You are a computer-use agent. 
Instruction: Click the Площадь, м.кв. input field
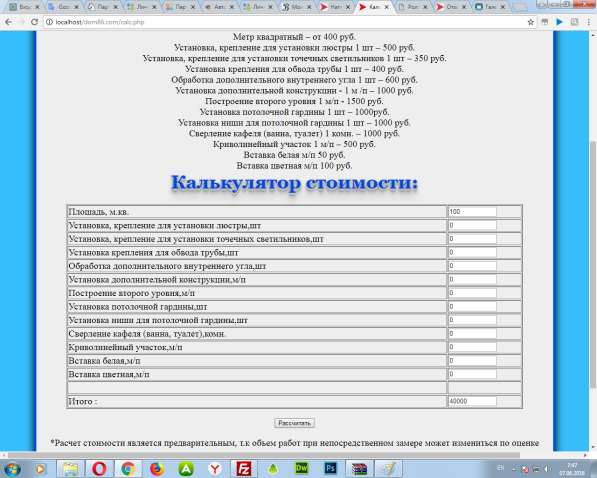(x=472, y=212)
